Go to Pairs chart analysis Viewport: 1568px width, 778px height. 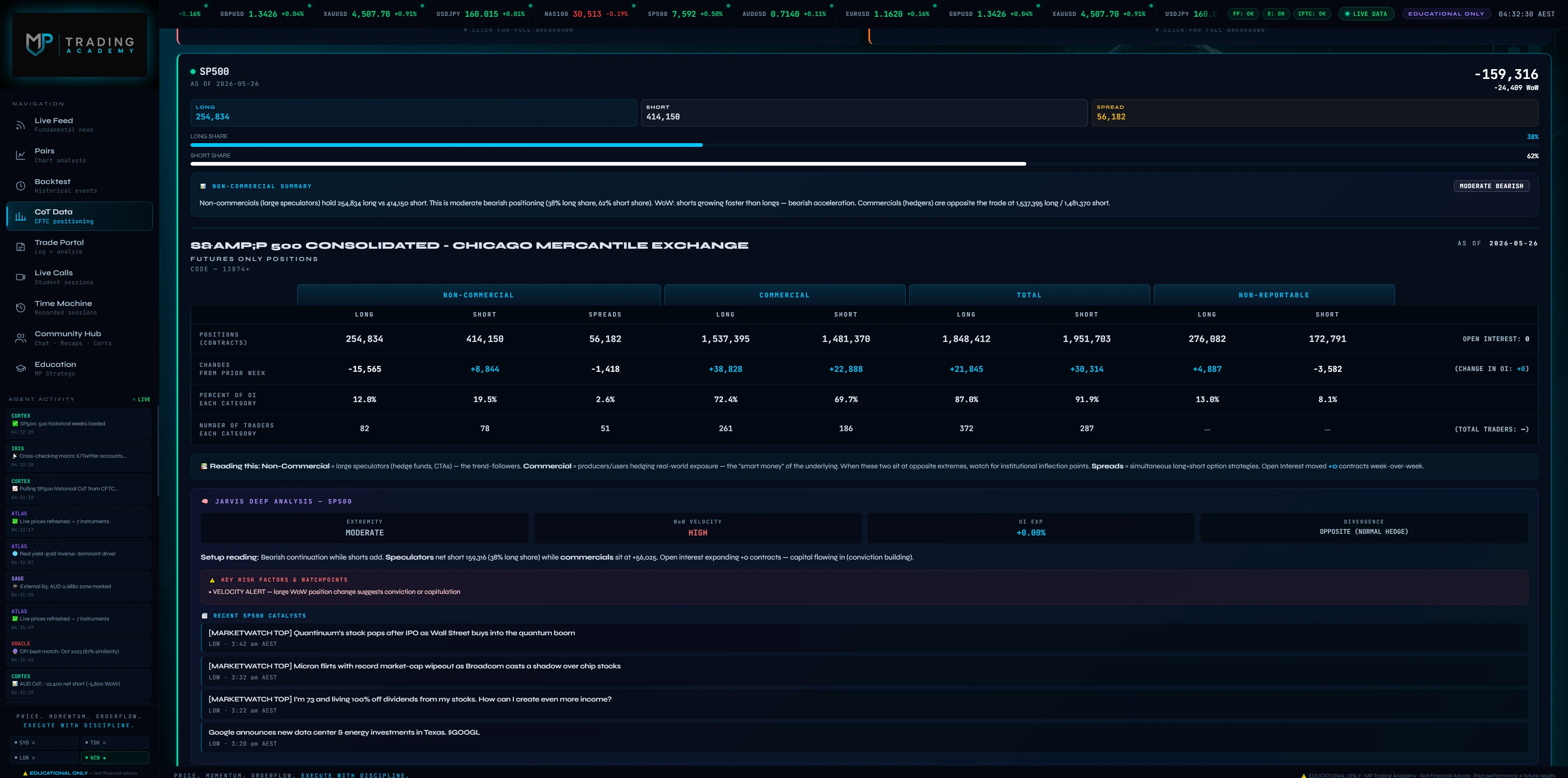coord(80,155)
